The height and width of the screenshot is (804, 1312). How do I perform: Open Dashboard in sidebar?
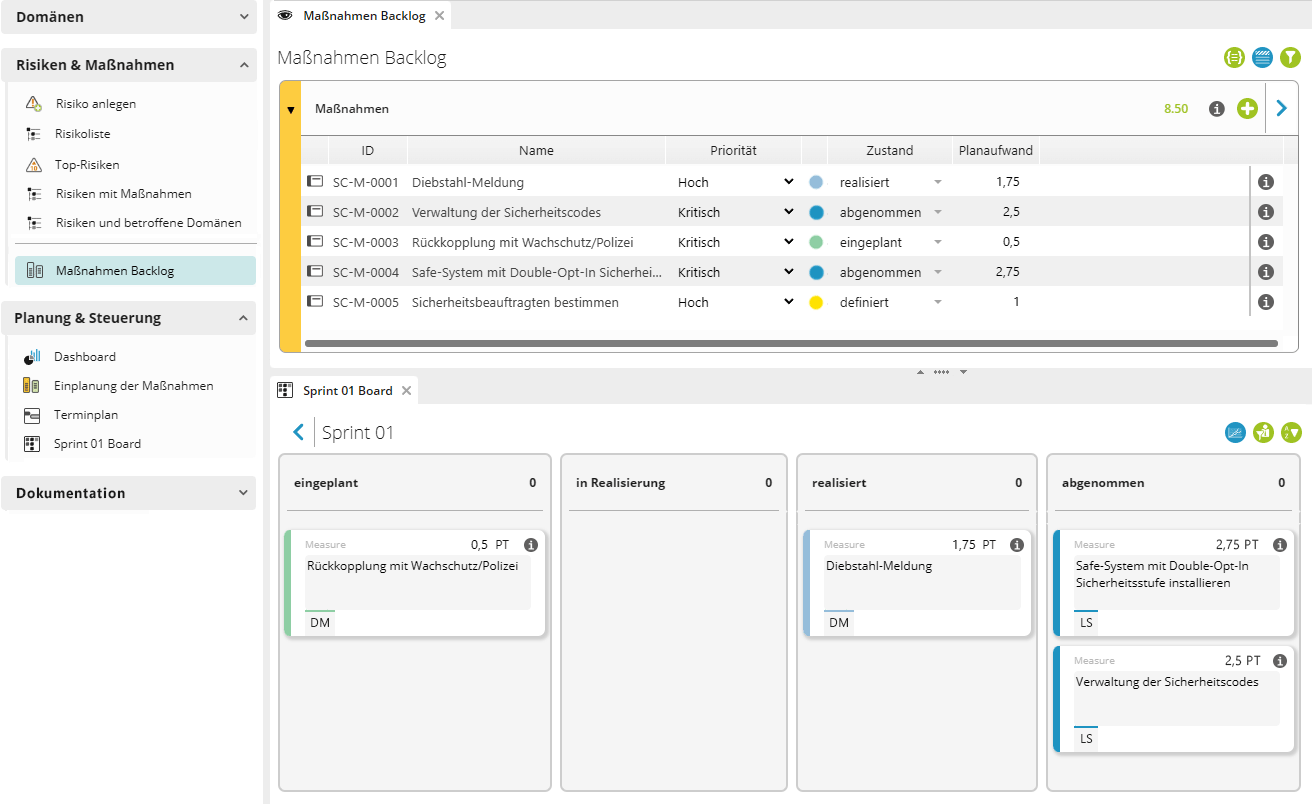pyautogui.click(x=85, y=356)
